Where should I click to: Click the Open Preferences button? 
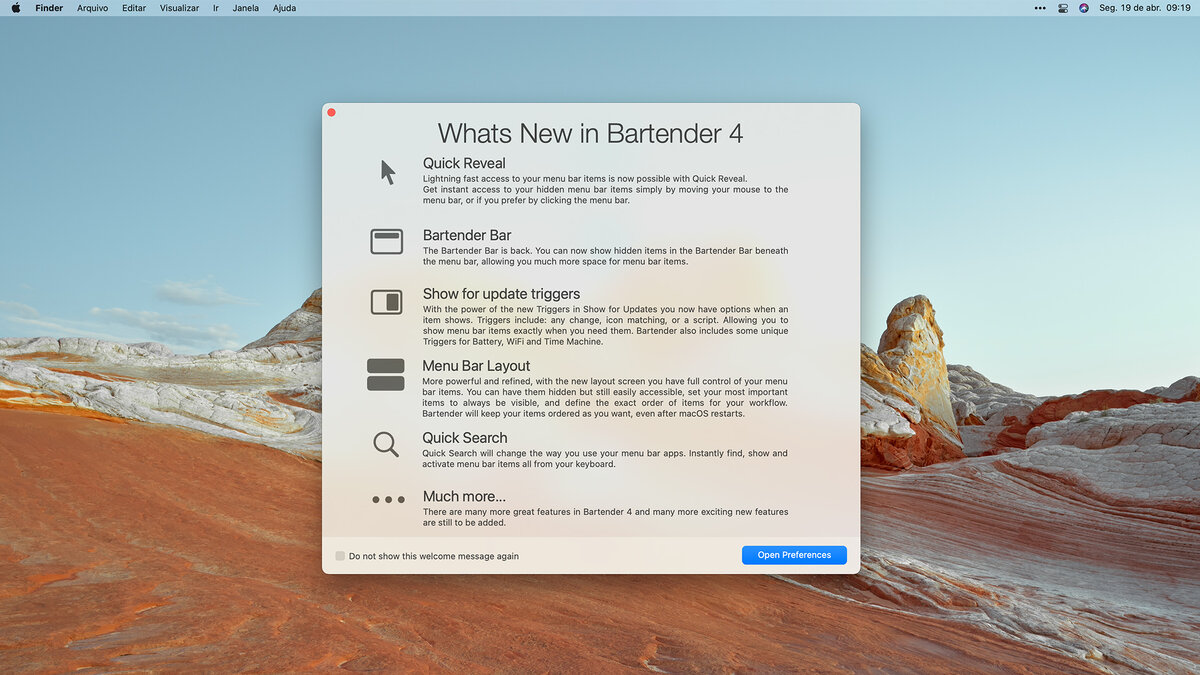pyautogui.click(x=794, y=555)
